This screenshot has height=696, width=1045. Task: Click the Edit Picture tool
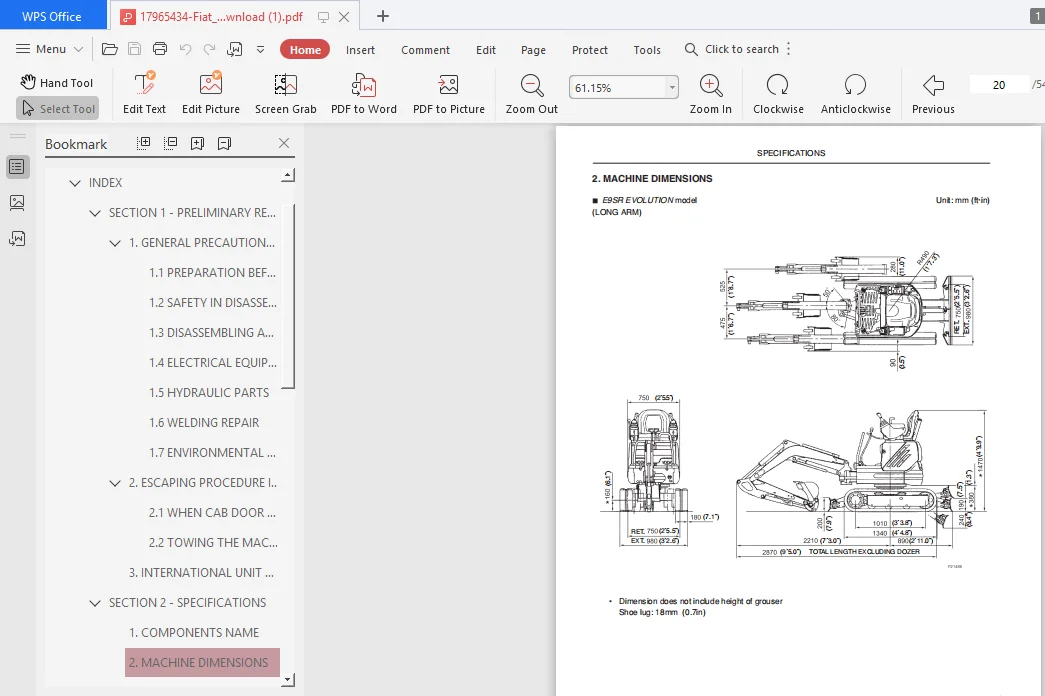(211, 94)
